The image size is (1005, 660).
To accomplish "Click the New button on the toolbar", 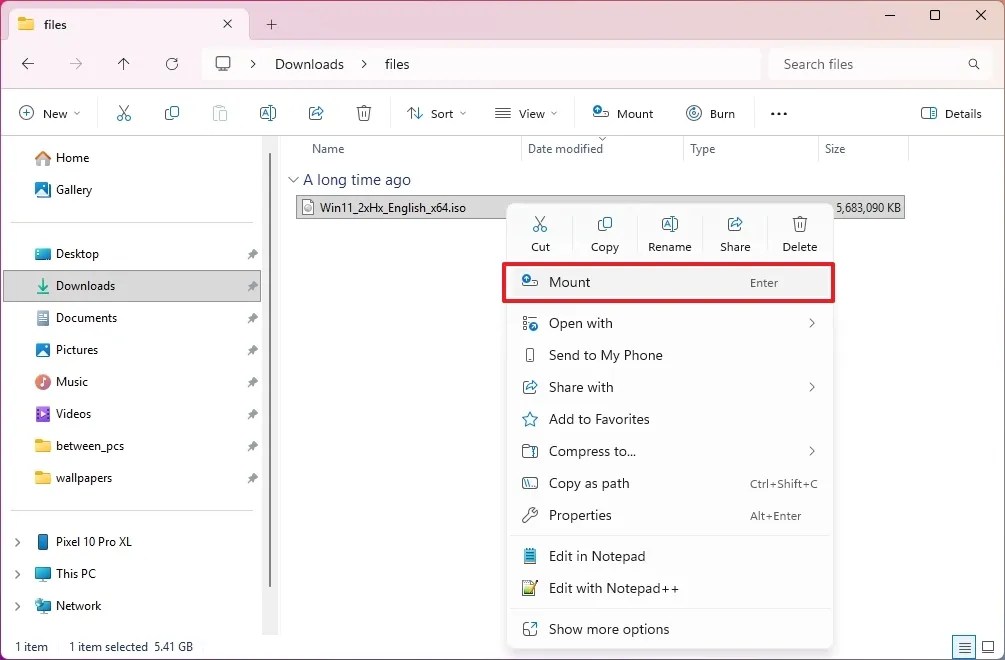I will pyautogui.click(x=50, y=113).
